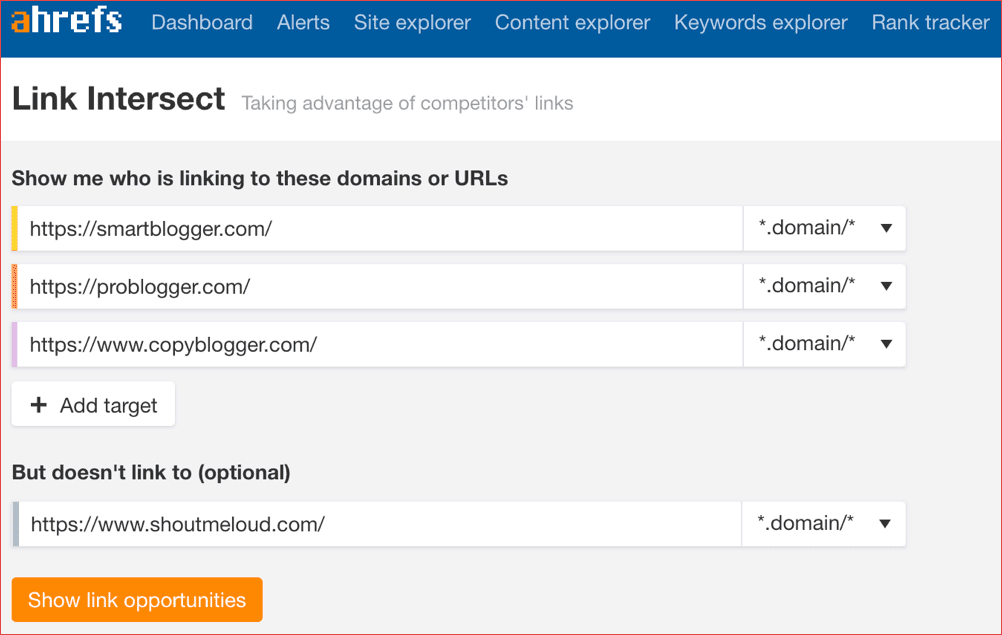This screenshot has height=635, width=1002.
Task: Select the copyblogger.com URL input
Action: [x=380, y=344]
